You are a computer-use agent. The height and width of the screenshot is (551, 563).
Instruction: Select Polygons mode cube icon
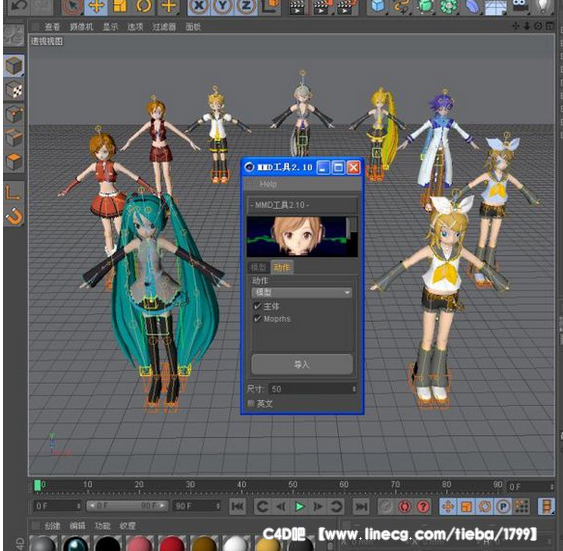point(14,162)
